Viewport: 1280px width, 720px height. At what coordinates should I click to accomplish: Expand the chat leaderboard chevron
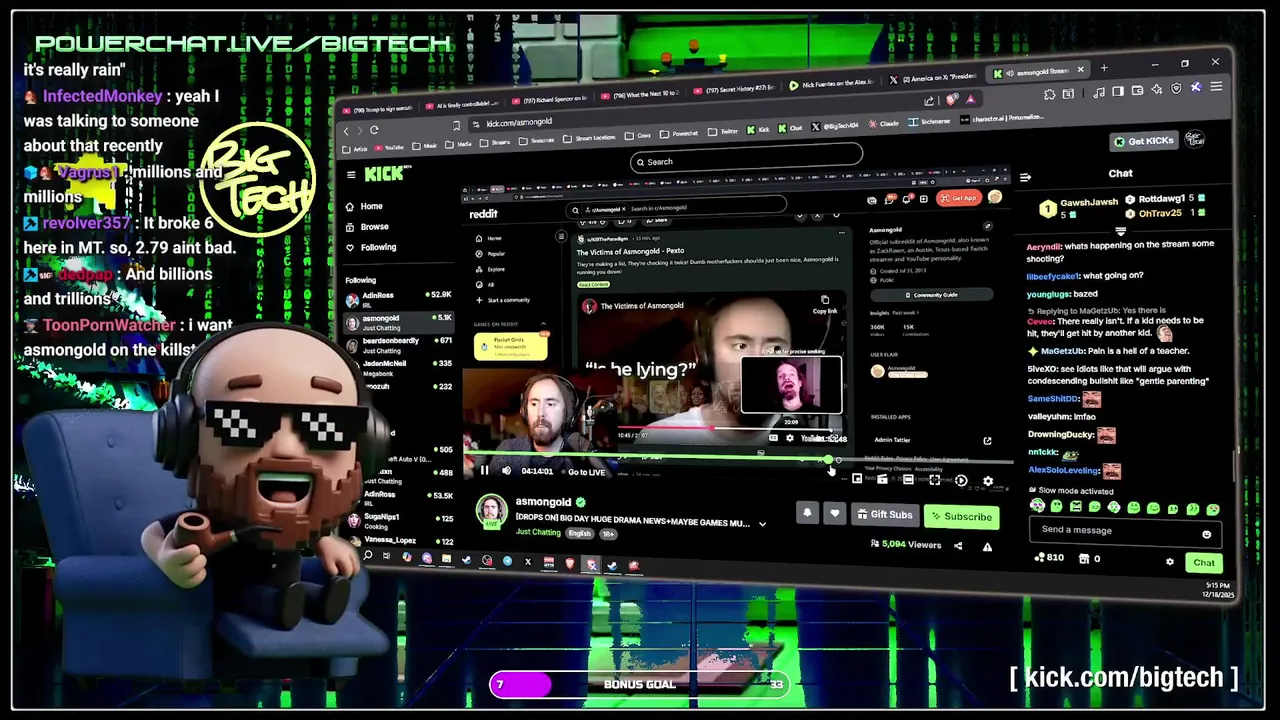click(1120, 230)
